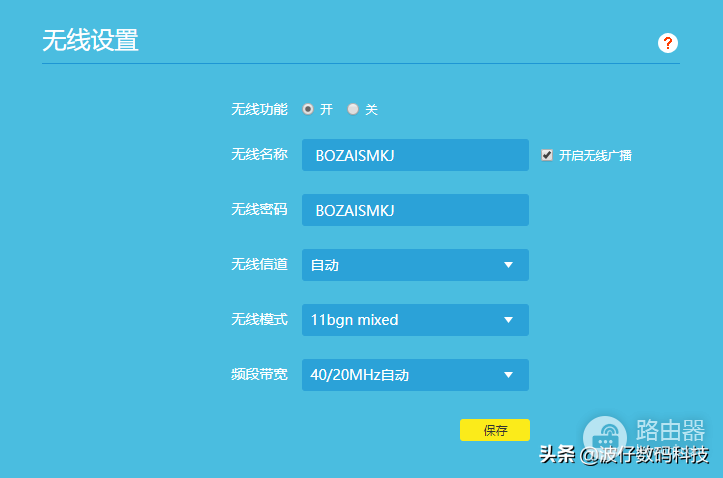The image size is (723, 478).
Task: Click the 开 label next to radio
Action: (326, 110)
